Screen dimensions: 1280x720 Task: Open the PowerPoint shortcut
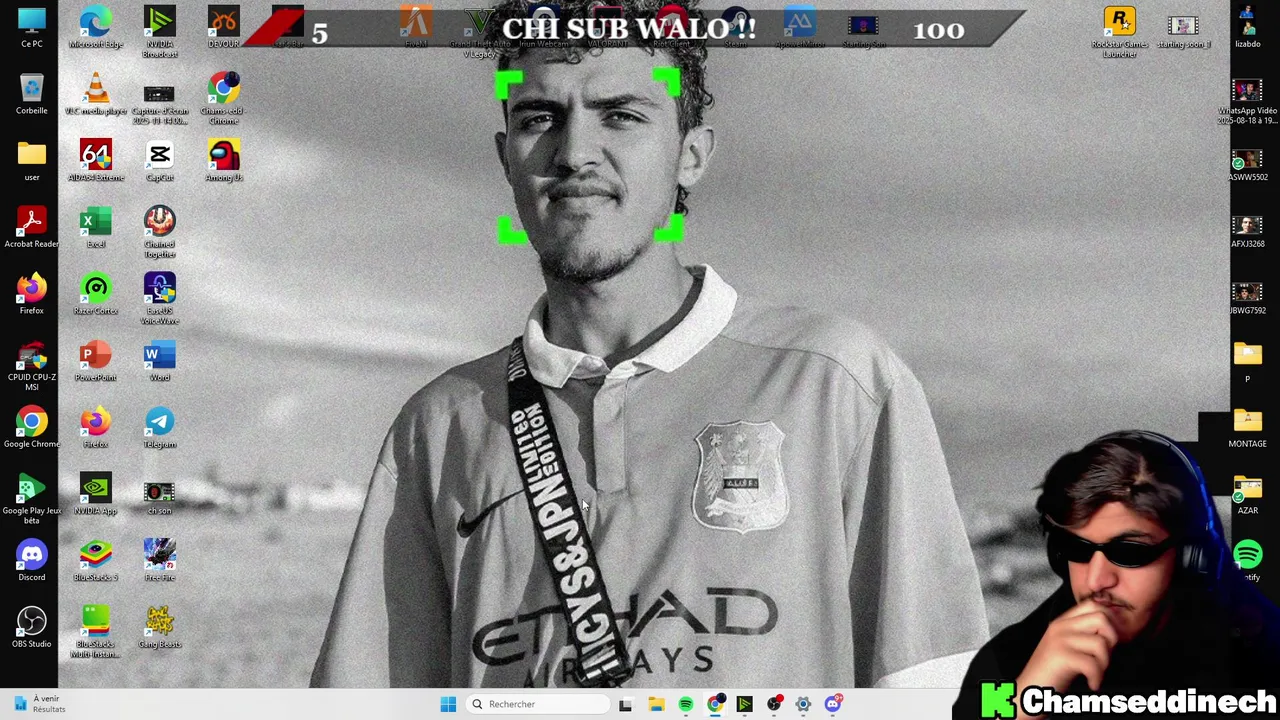(95, 361)
